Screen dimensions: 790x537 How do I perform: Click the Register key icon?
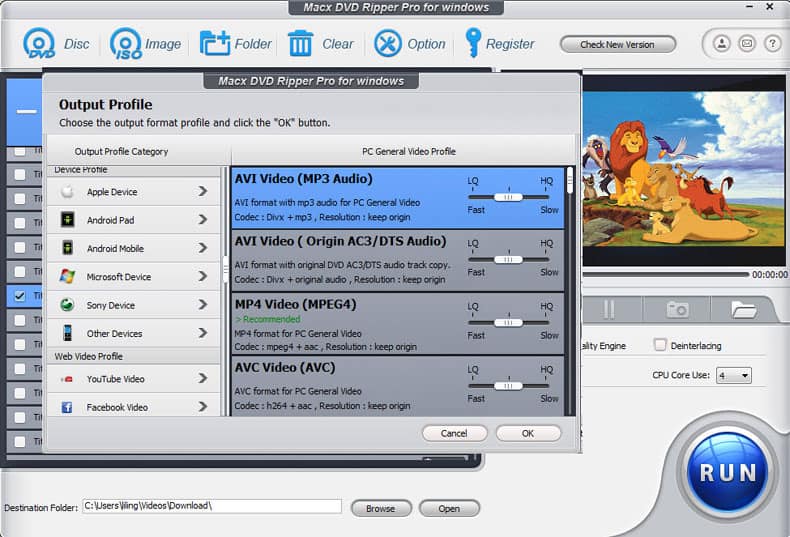tap(473, 43)
